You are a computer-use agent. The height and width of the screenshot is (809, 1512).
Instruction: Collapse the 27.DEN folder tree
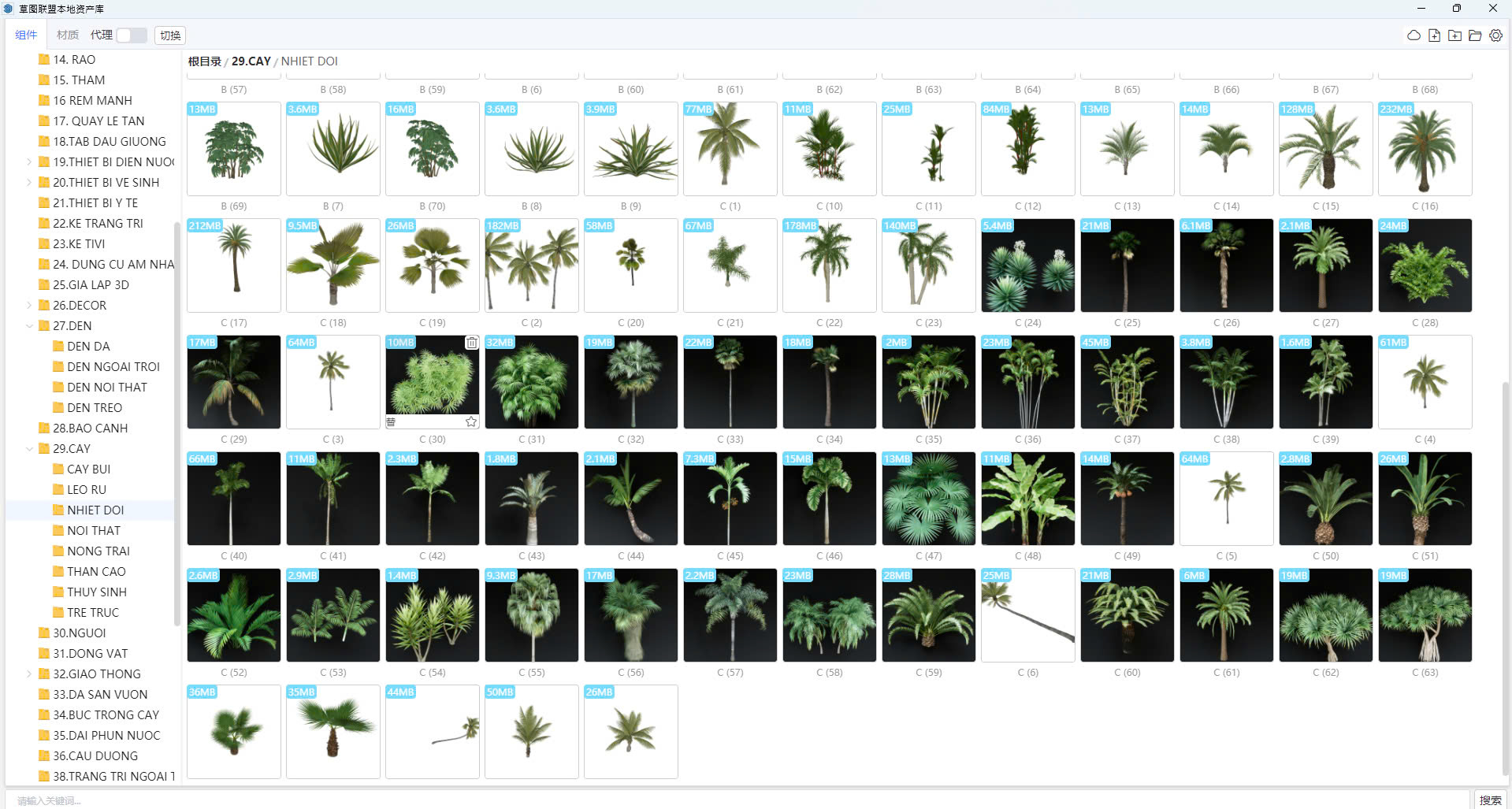coord(30,326)
